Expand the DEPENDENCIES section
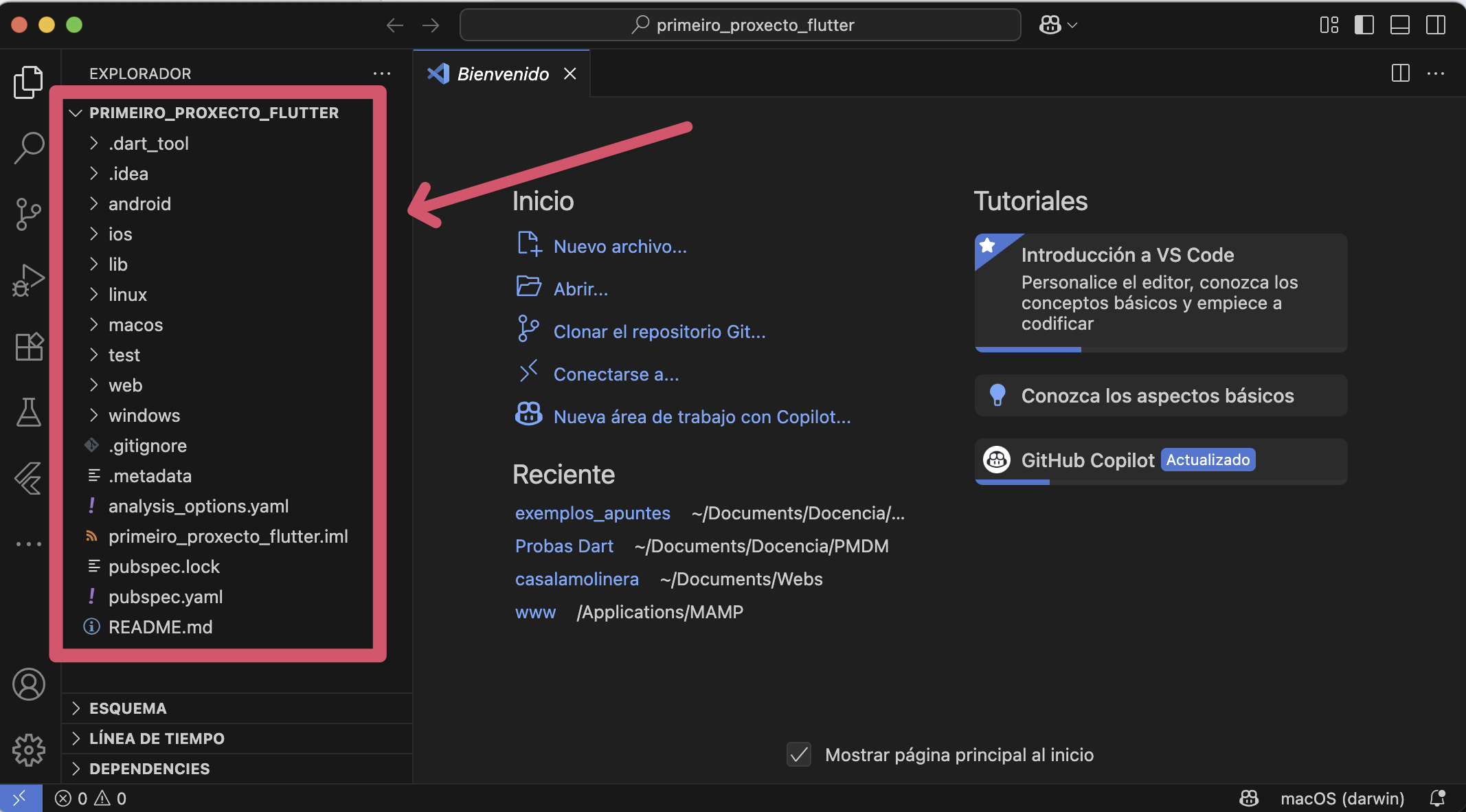Viewport: 1466px width, 812px height. point(149,769)
